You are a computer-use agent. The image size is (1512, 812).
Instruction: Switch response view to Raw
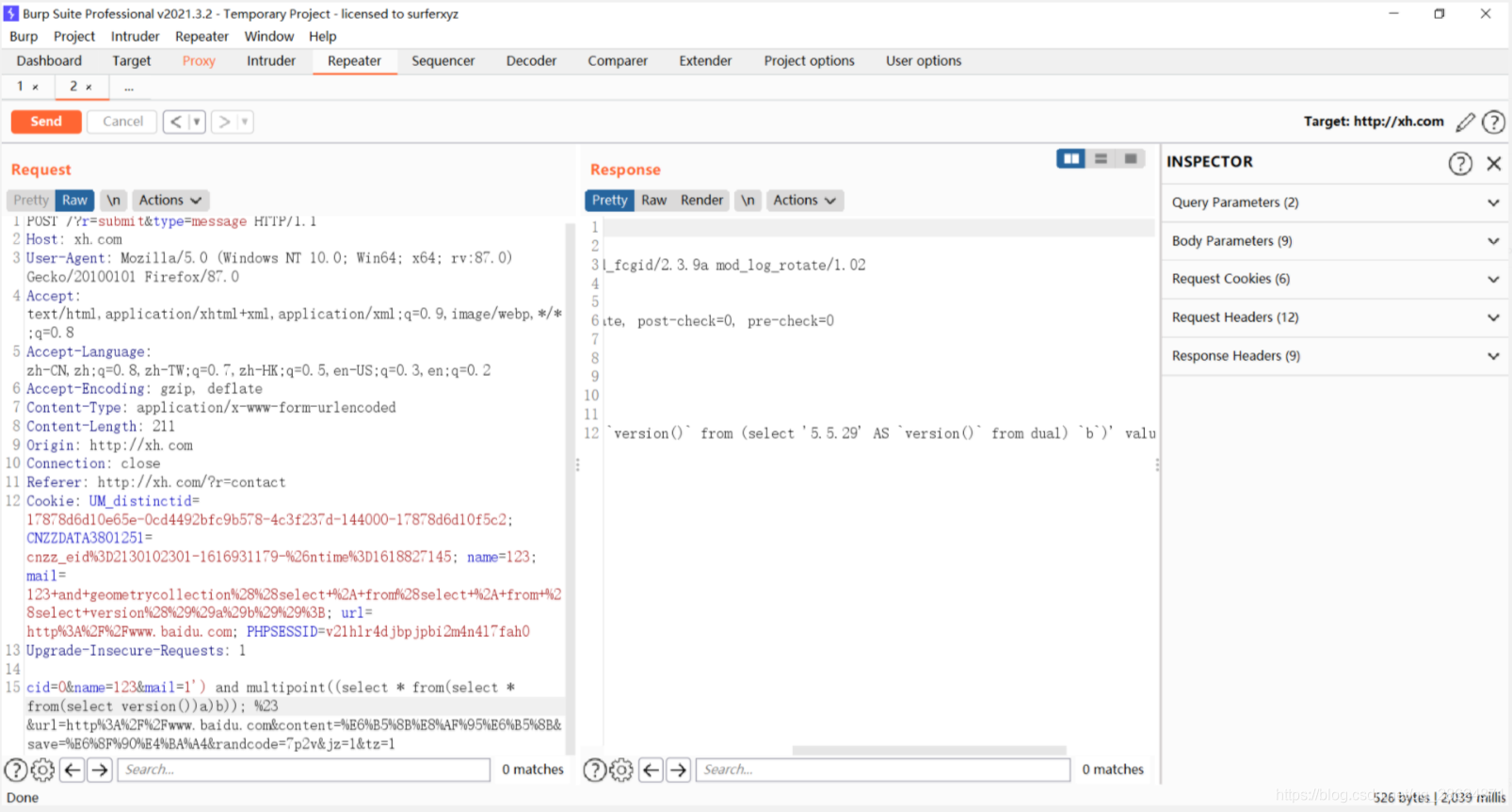coord(654,201)
